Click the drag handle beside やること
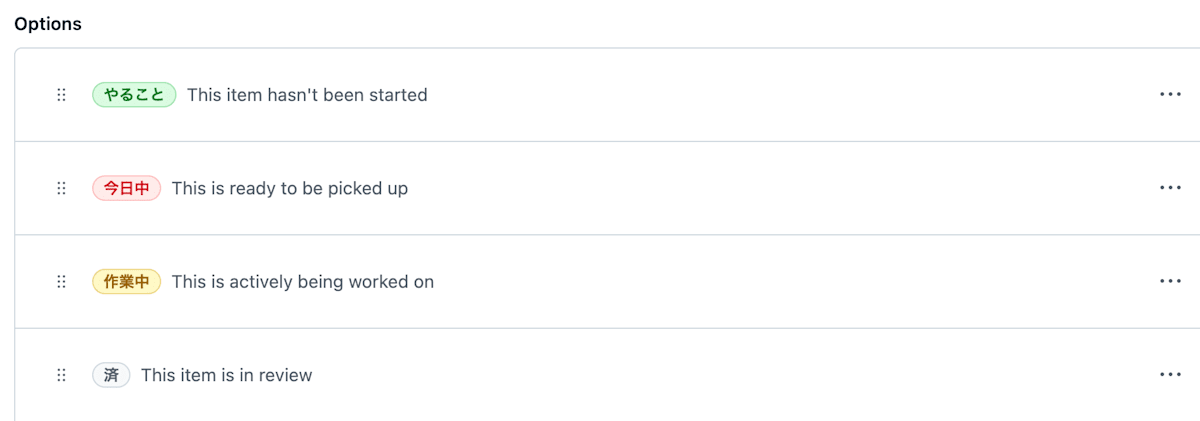Viewport: 1200px width, 421px height. click(x=61, y=95)
